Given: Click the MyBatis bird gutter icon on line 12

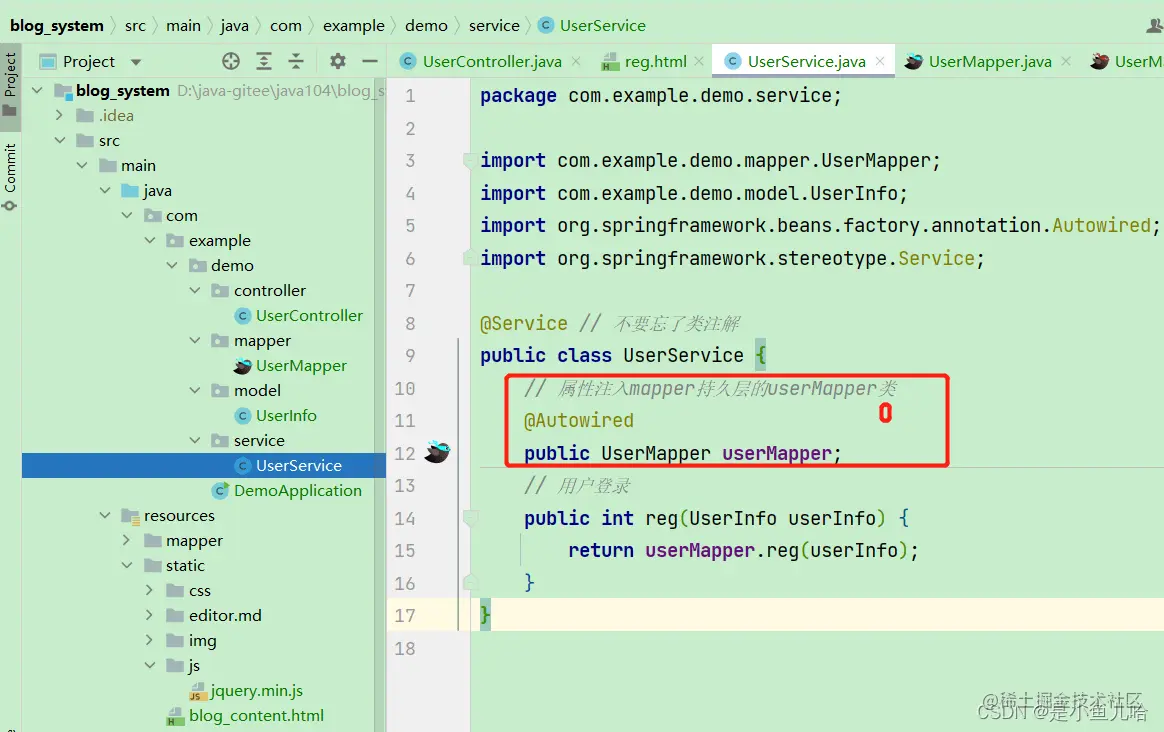Looking at the screenshot, I should (436, 451).
